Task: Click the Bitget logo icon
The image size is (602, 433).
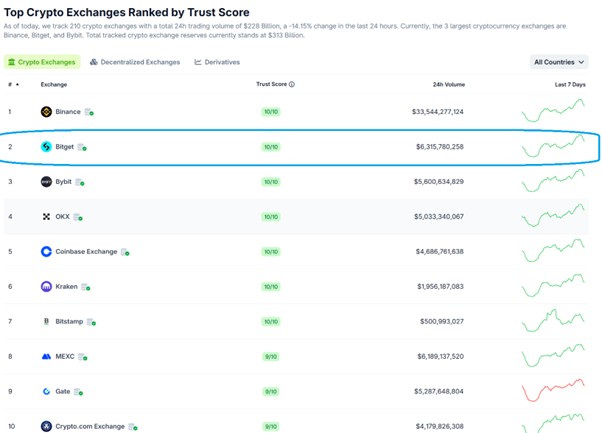Action: point(46,147)
